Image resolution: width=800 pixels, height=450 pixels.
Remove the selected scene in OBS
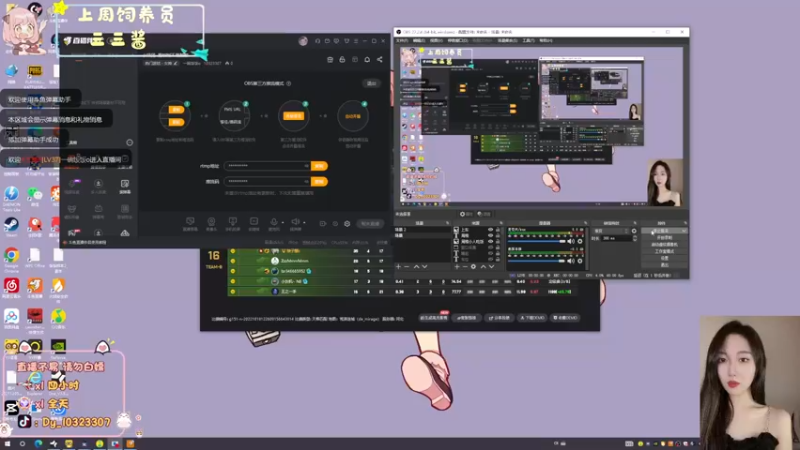(407, 266)
